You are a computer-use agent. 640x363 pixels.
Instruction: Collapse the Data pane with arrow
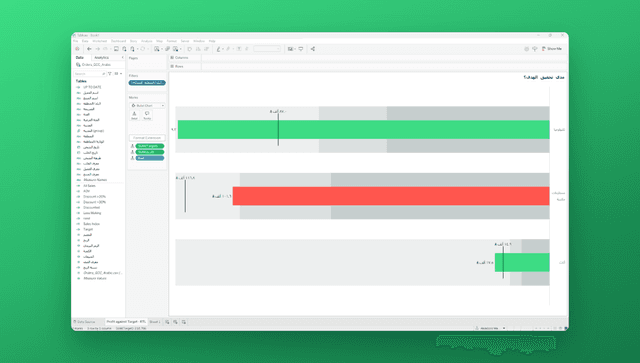(122, 58)
